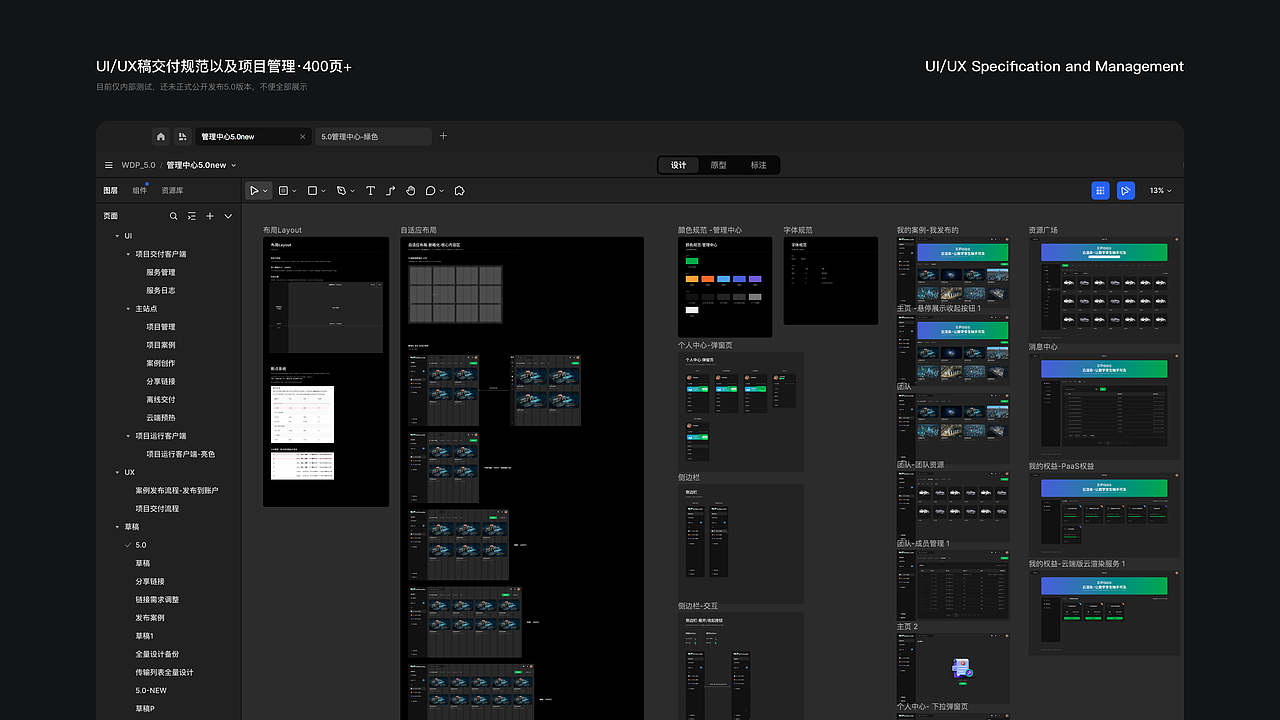Search pages with magnifier icon
The image size is (1280, 720).
(x=173, y=216)
